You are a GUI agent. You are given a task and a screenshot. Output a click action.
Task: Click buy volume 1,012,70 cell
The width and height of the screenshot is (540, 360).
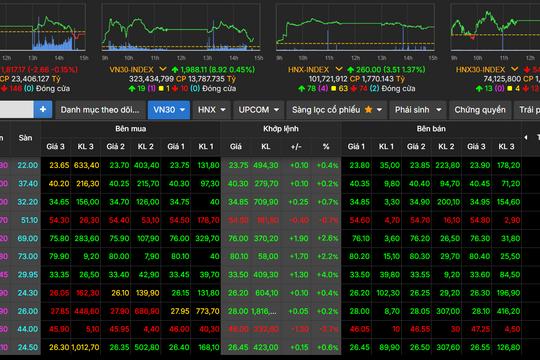tap(85, 347)
